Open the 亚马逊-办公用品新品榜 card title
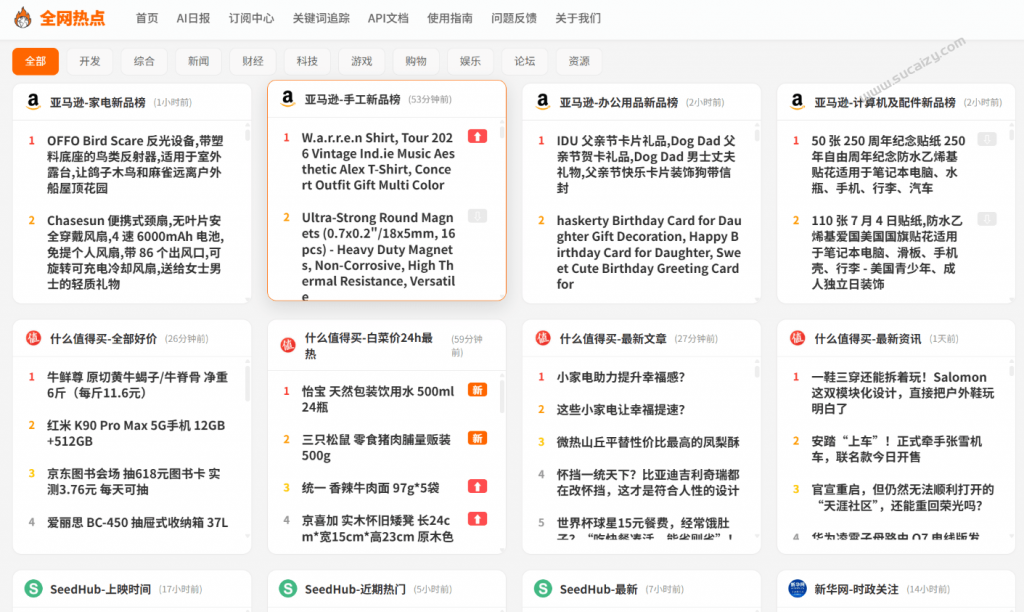Viewport: 1024px width, 612px height. pos(618,103)
